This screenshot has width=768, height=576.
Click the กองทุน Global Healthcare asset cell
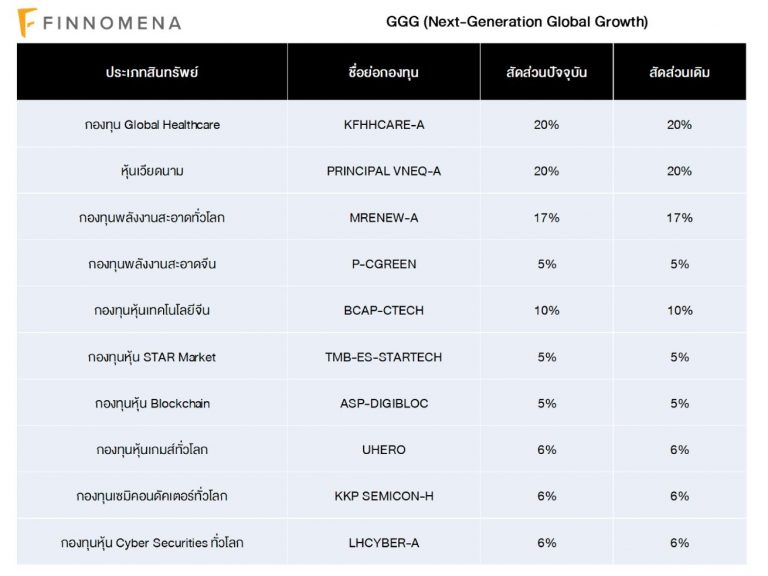(x=152, y=125)
